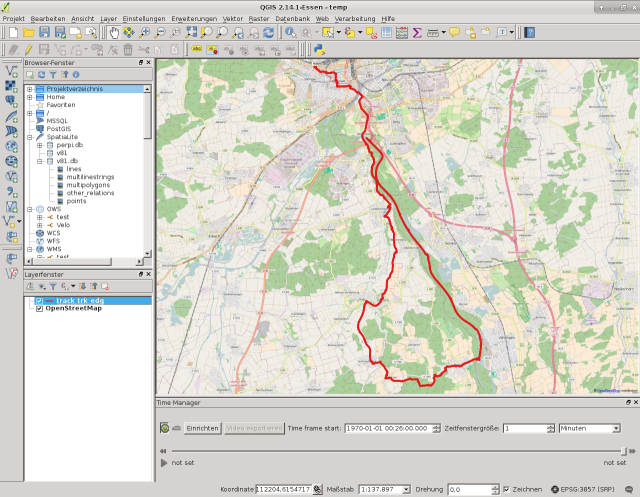This screenshot has width=640, height=497.
Task: Open the Raster menu
Action: click(x=259, y=19)
